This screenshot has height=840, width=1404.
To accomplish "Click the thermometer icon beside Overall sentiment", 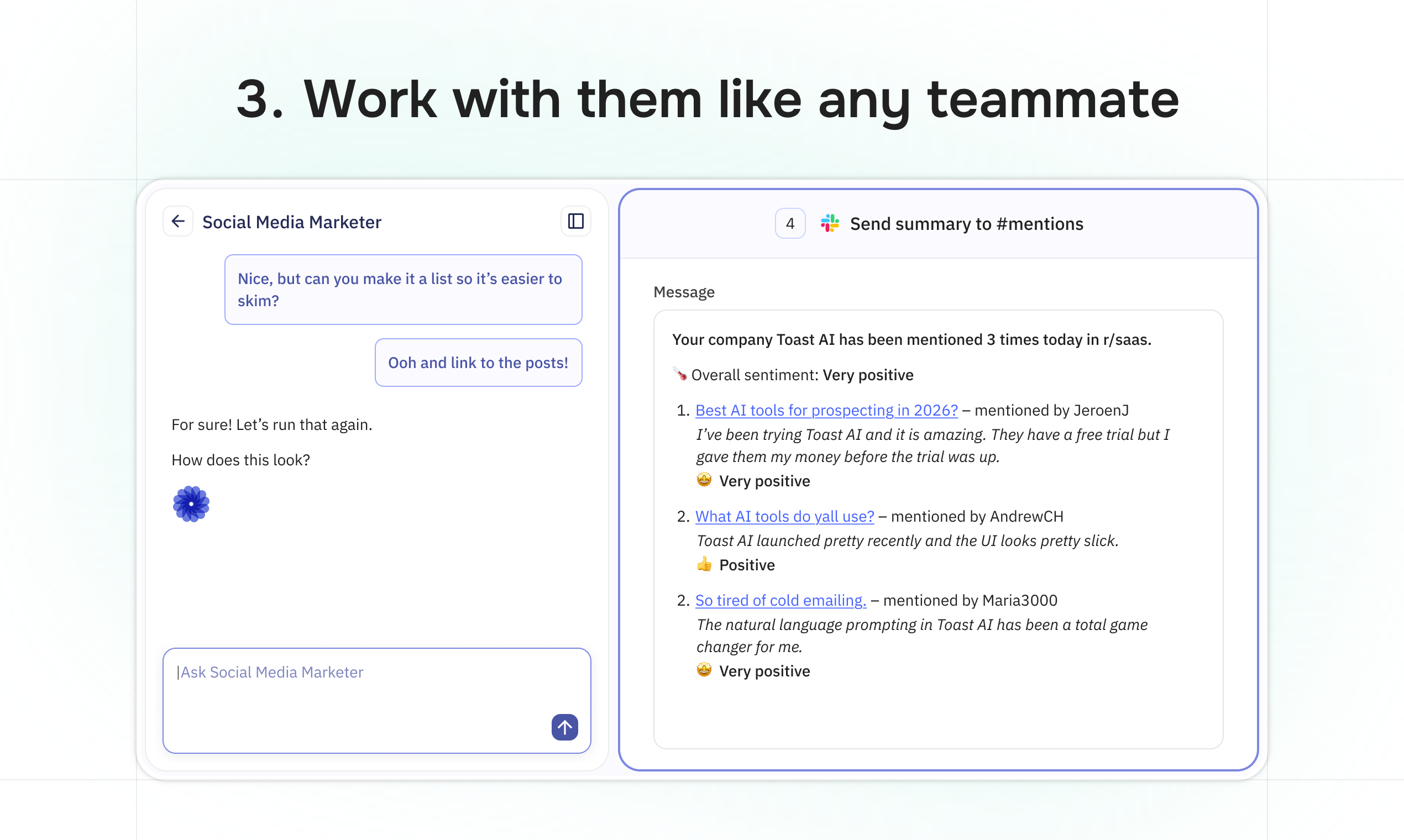I will [679, 374].
